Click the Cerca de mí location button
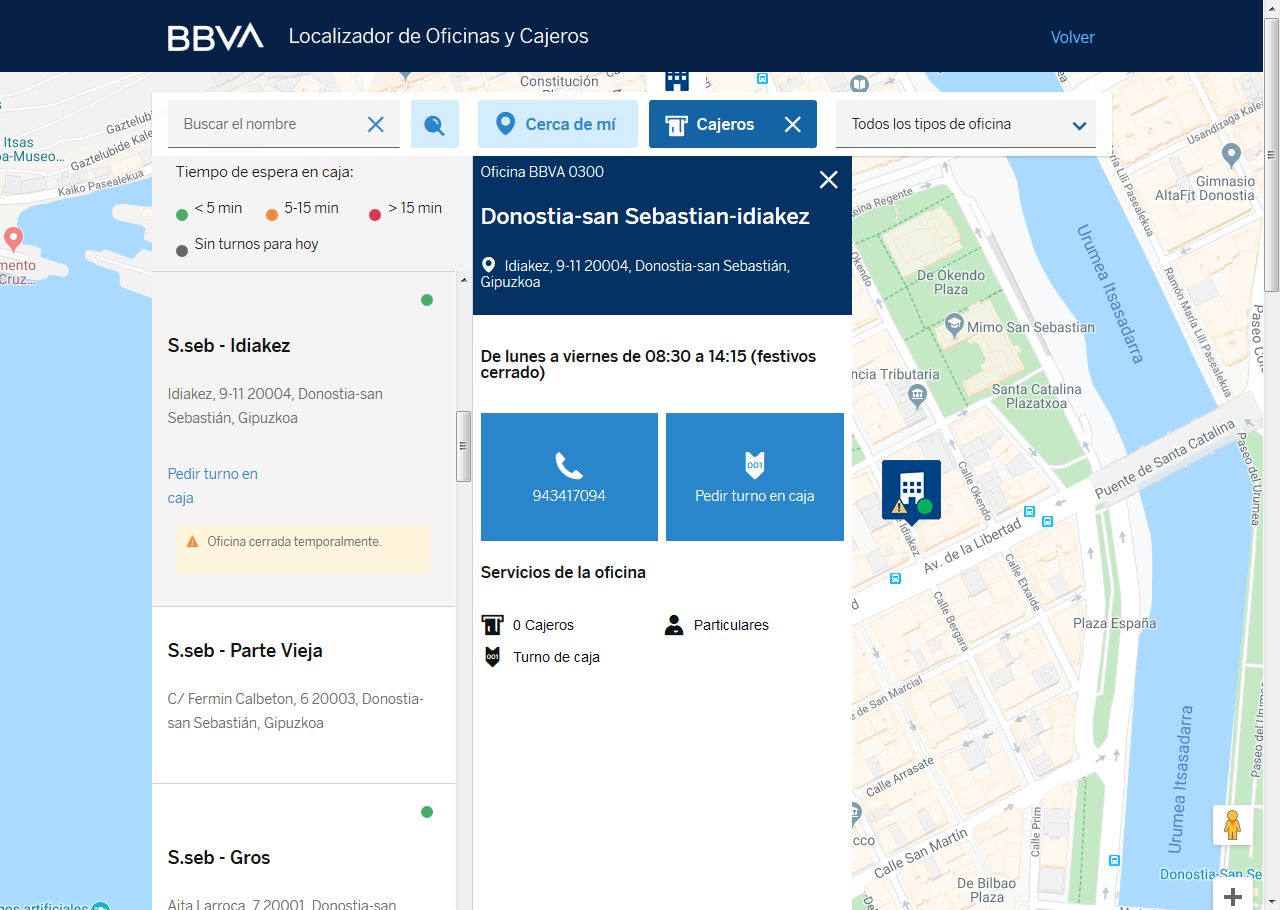 (x=557, y=124)
